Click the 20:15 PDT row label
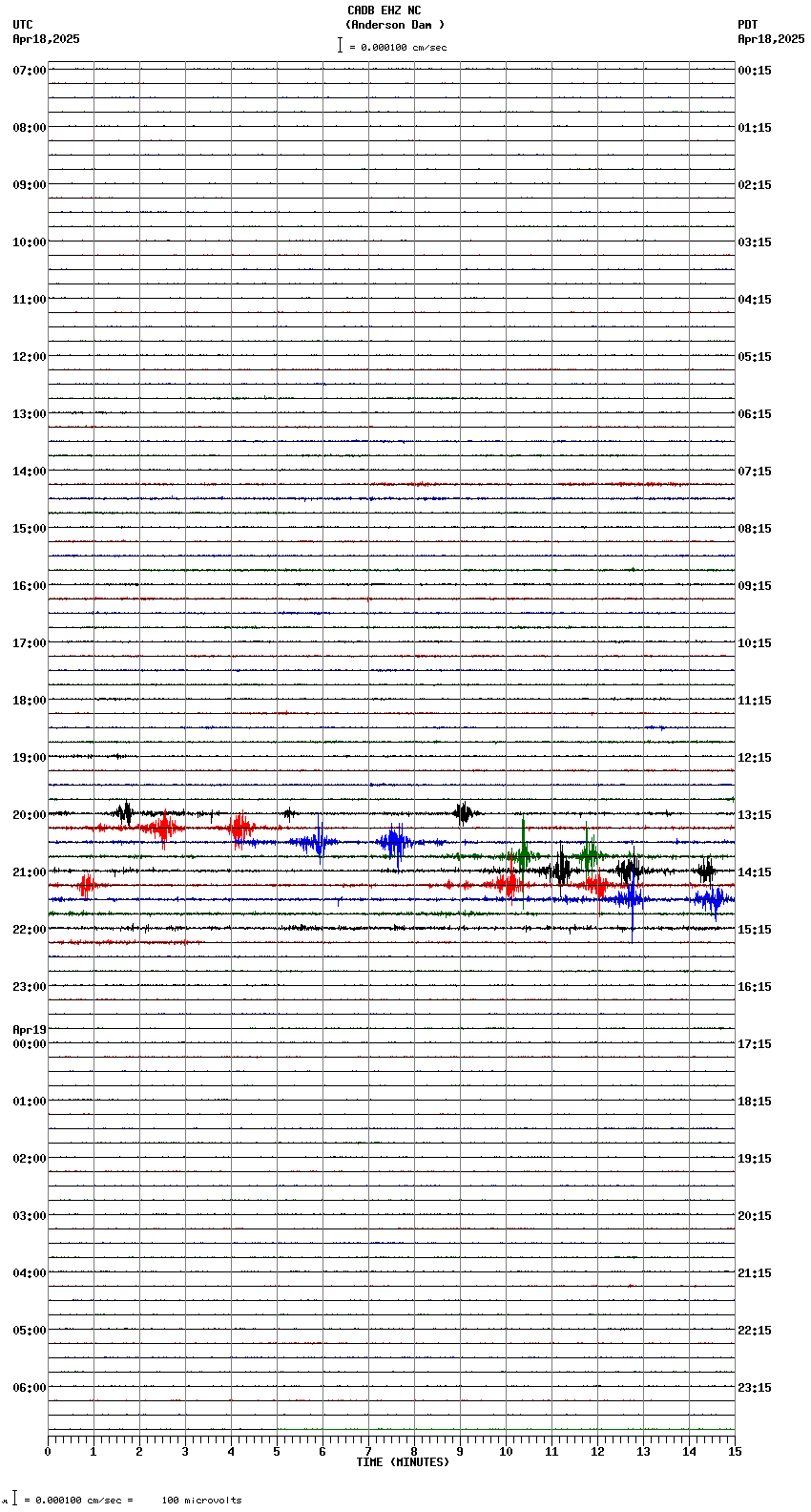The image size is (811, 1512). tap(755, 1216)
